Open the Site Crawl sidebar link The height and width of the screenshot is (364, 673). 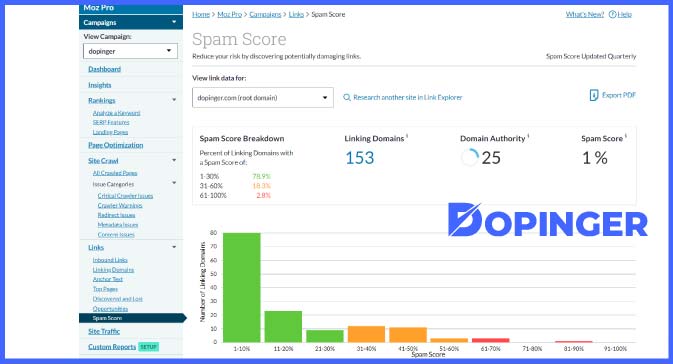click(x=103, y=161)
